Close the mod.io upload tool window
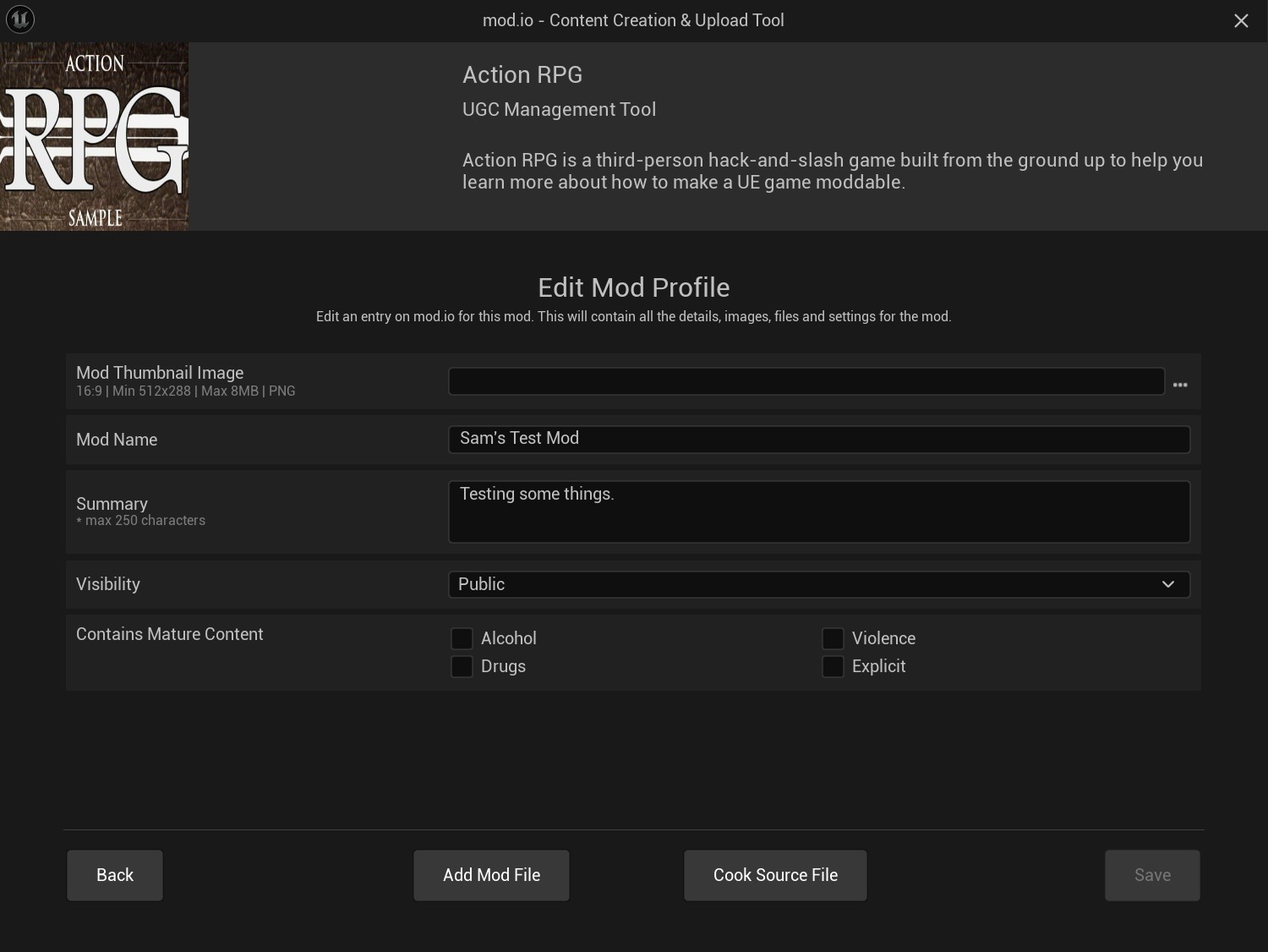The image size is (1268, 952). point(1240,21)
